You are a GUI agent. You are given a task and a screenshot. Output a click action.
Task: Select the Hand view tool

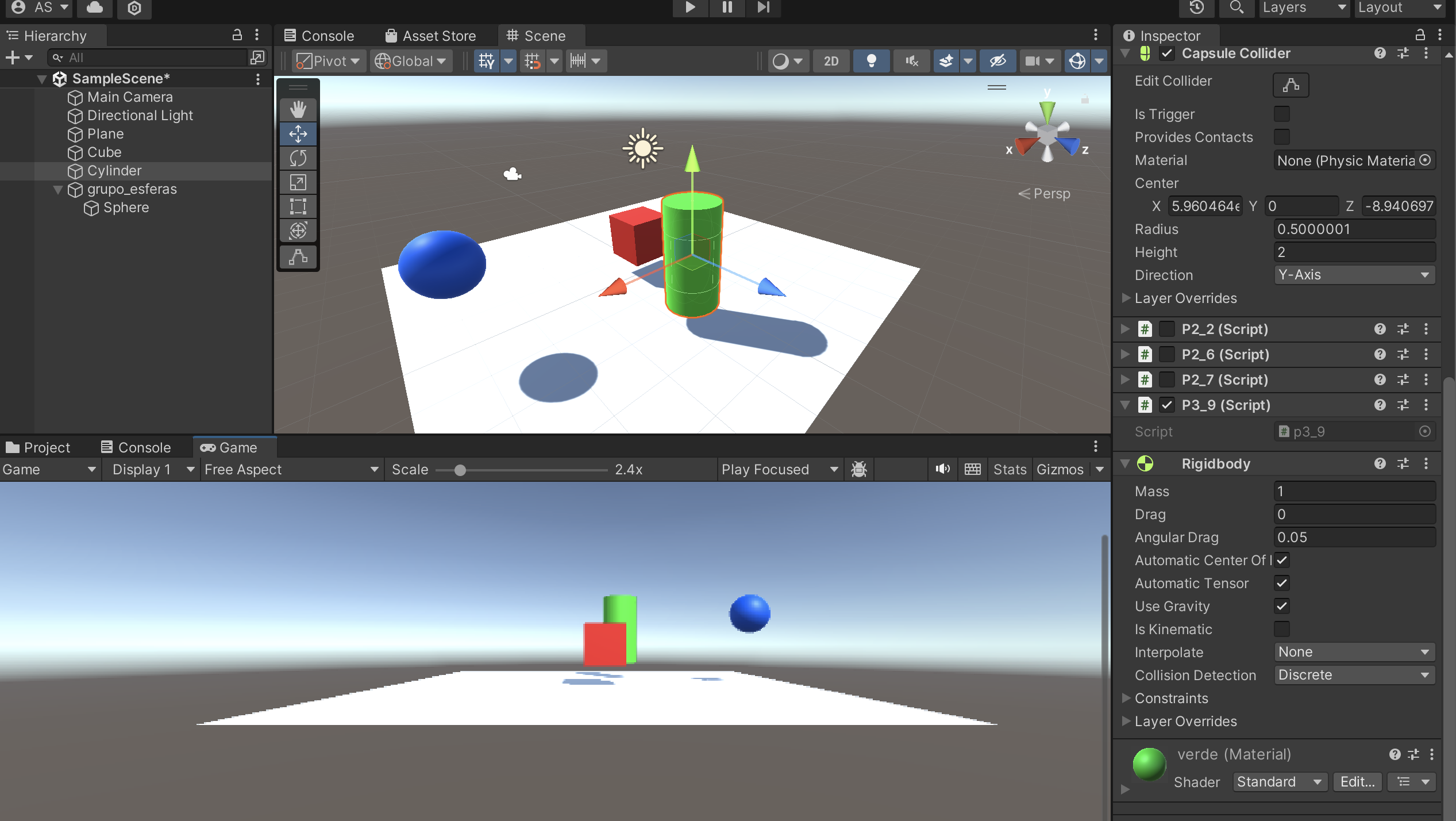(298, 109)
